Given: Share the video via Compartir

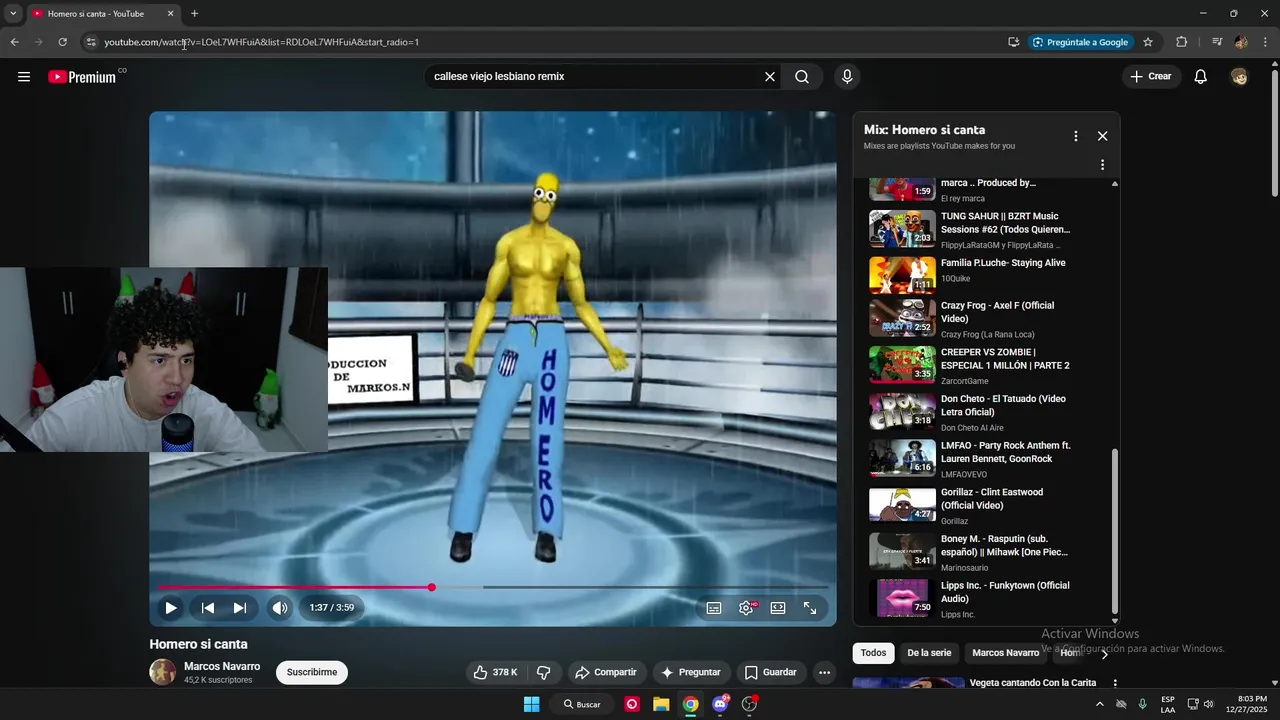Looking at the screenshot, I should tap(606, 673).
